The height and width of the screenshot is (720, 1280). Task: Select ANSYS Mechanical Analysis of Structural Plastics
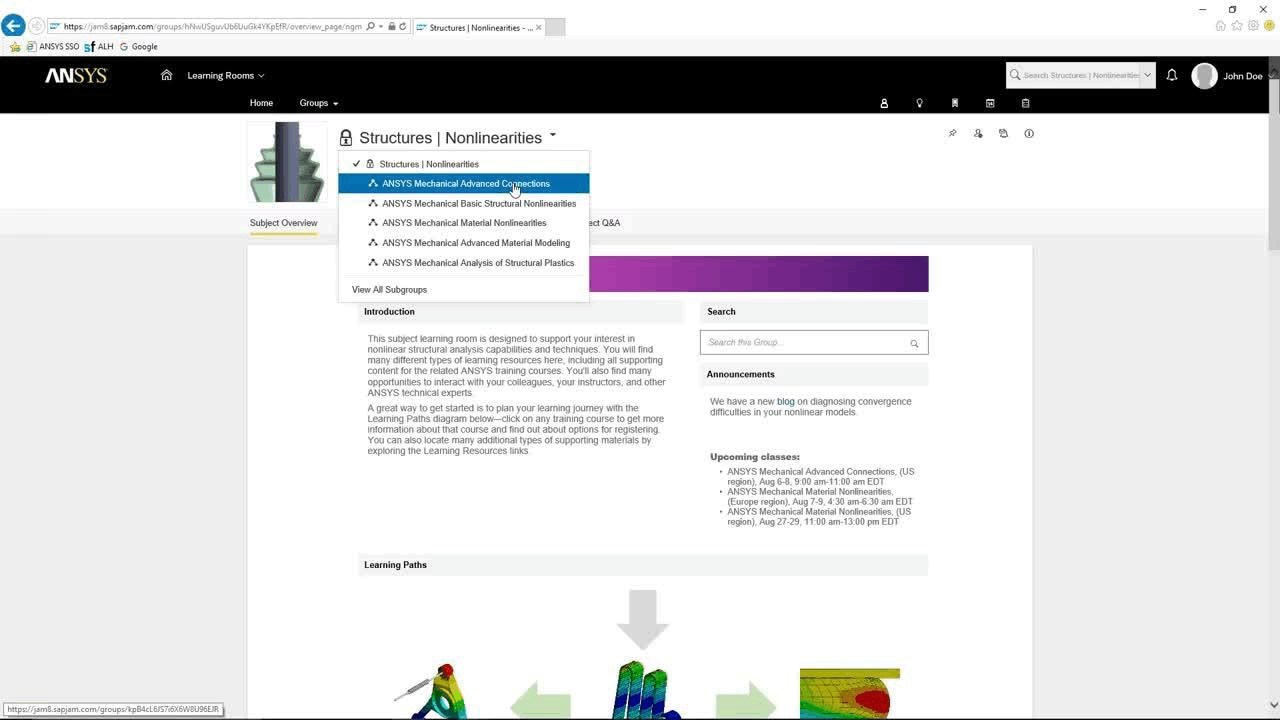point(464,263)
